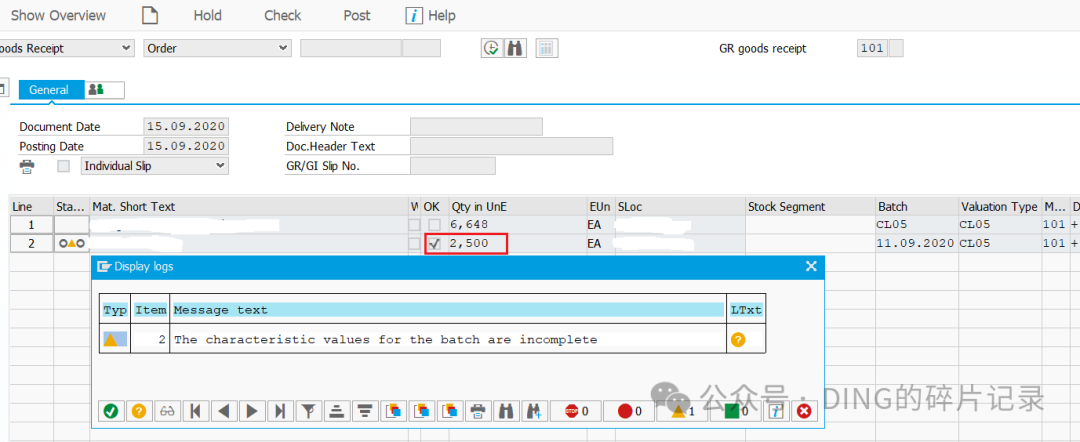Click the orange help question icon in the log toolbar

pos(138,411)
